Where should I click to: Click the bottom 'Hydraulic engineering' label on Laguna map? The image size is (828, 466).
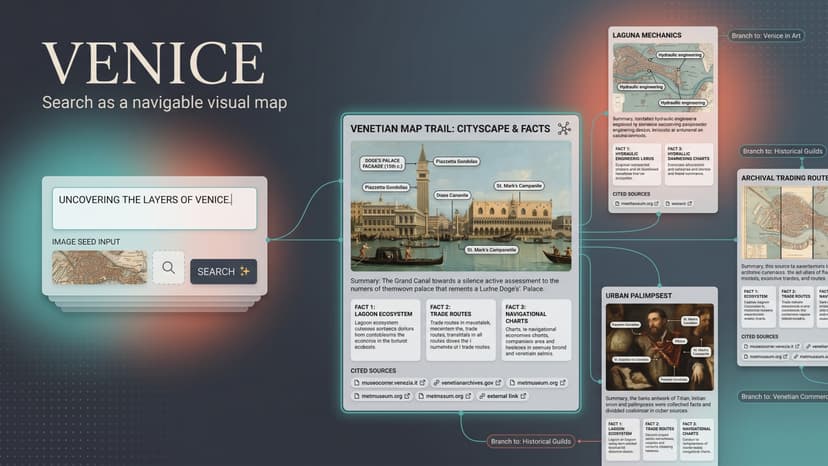683,102
